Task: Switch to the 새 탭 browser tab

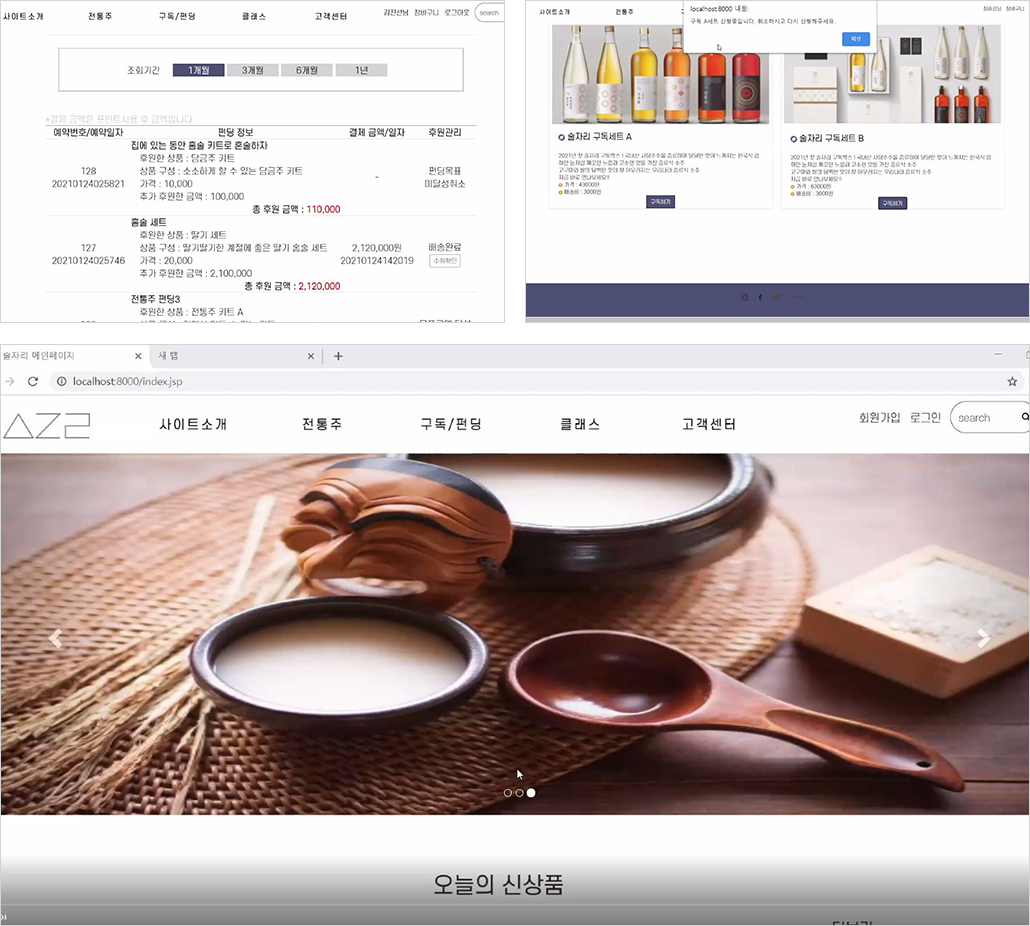Action: pyautogui.click(x=230, y=356)
